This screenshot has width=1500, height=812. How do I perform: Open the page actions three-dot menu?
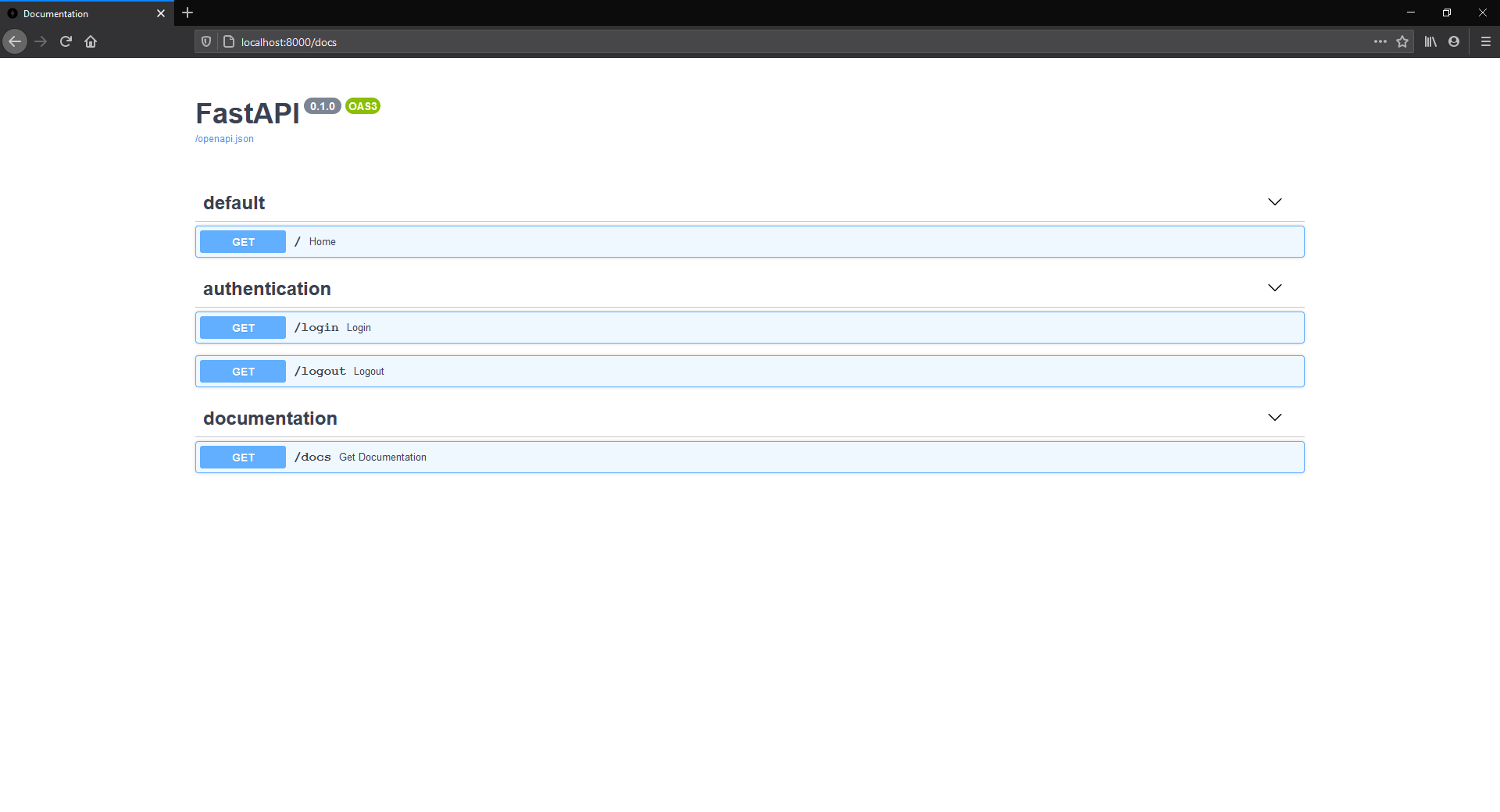click(1380, 41)
